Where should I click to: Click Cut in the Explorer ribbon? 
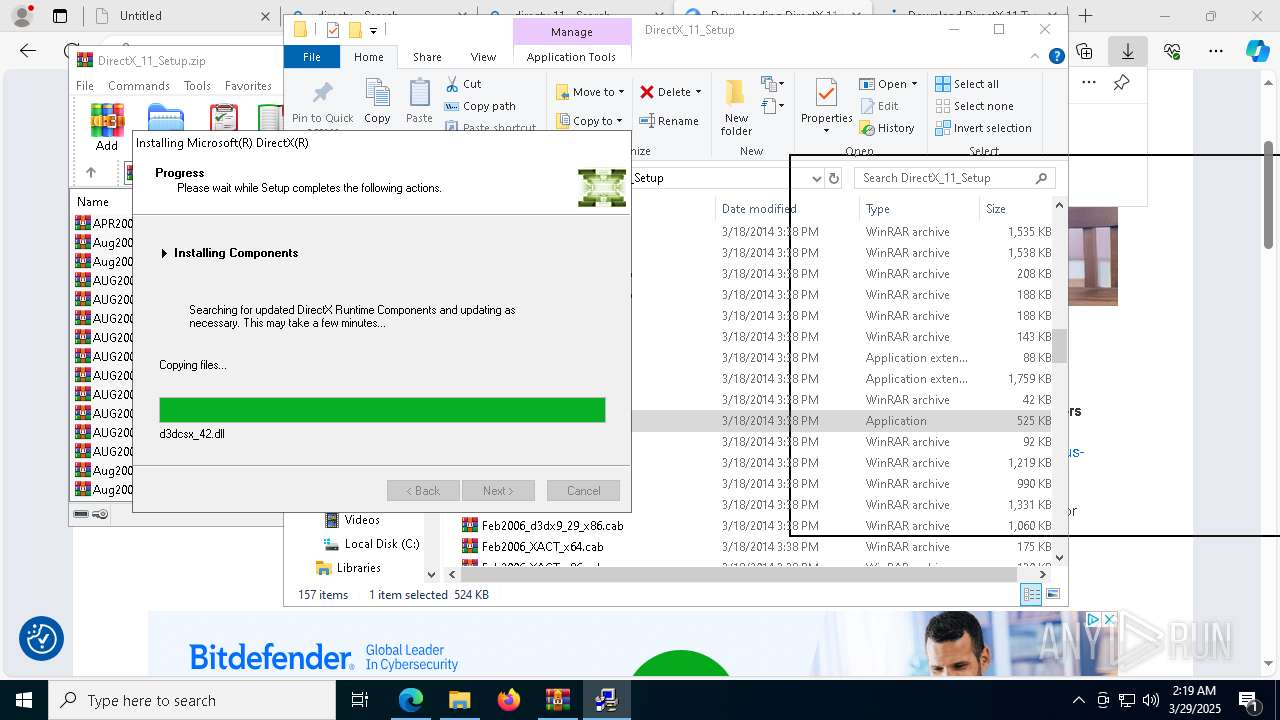click(x=463, y=84)
